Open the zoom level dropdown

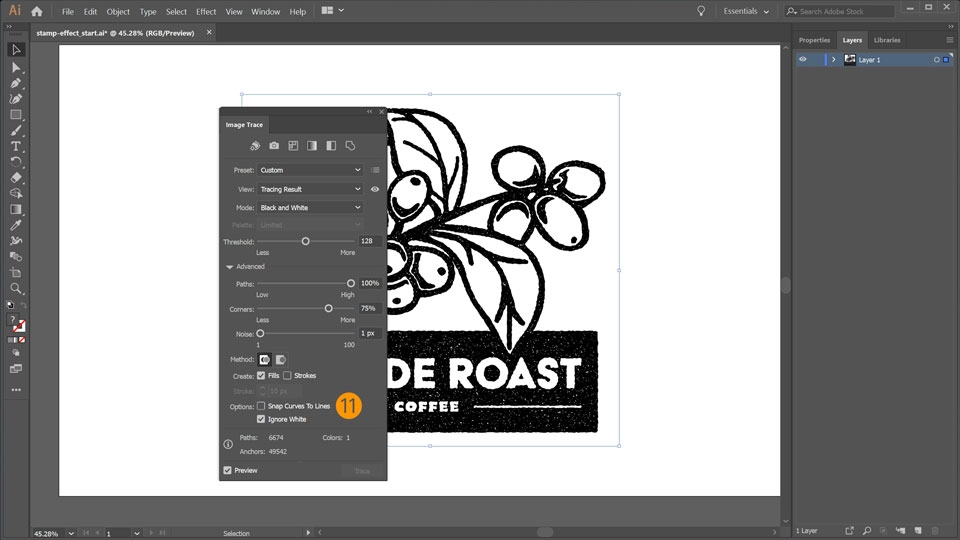(71, 533)
